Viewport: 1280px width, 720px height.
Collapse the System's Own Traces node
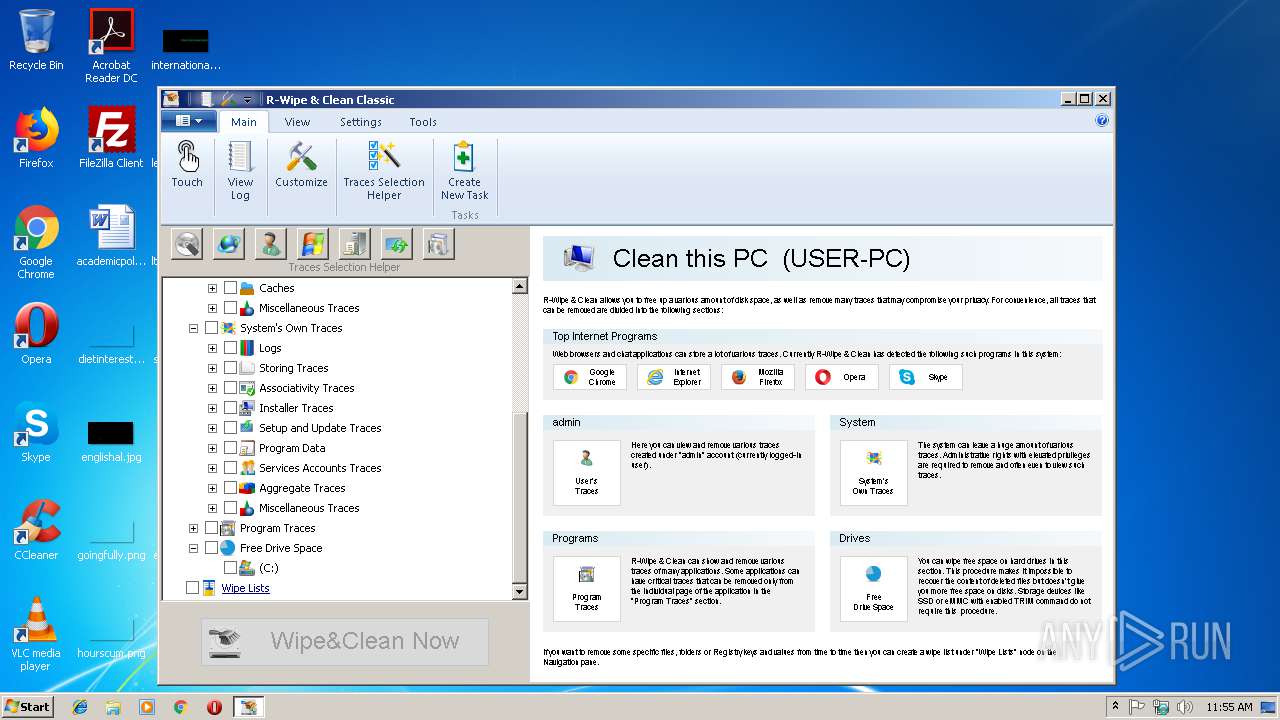point(193,328)
